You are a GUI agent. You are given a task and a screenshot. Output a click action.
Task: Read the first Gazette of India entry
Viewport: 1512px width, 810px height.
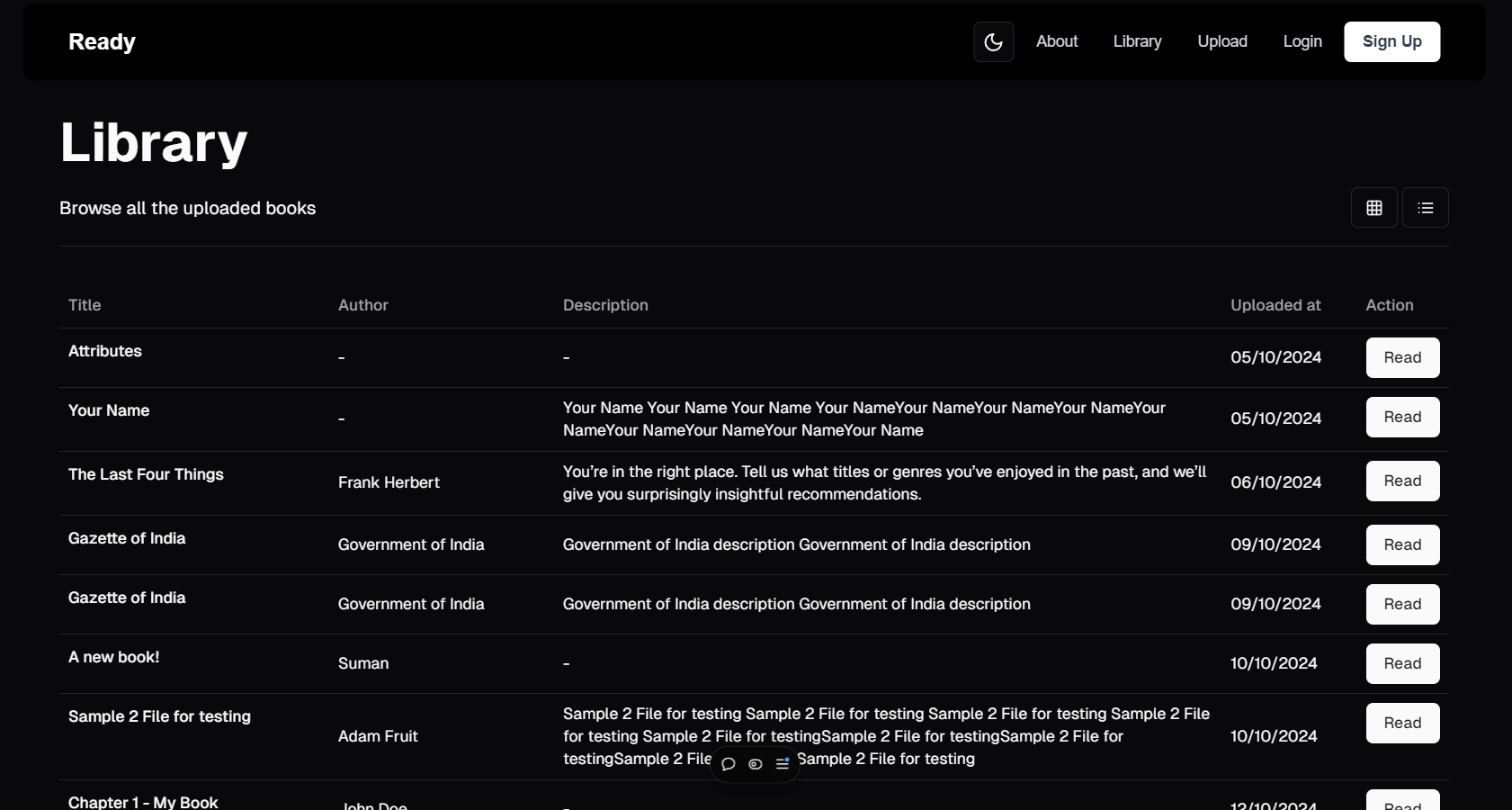click(x=1401, y=545)
